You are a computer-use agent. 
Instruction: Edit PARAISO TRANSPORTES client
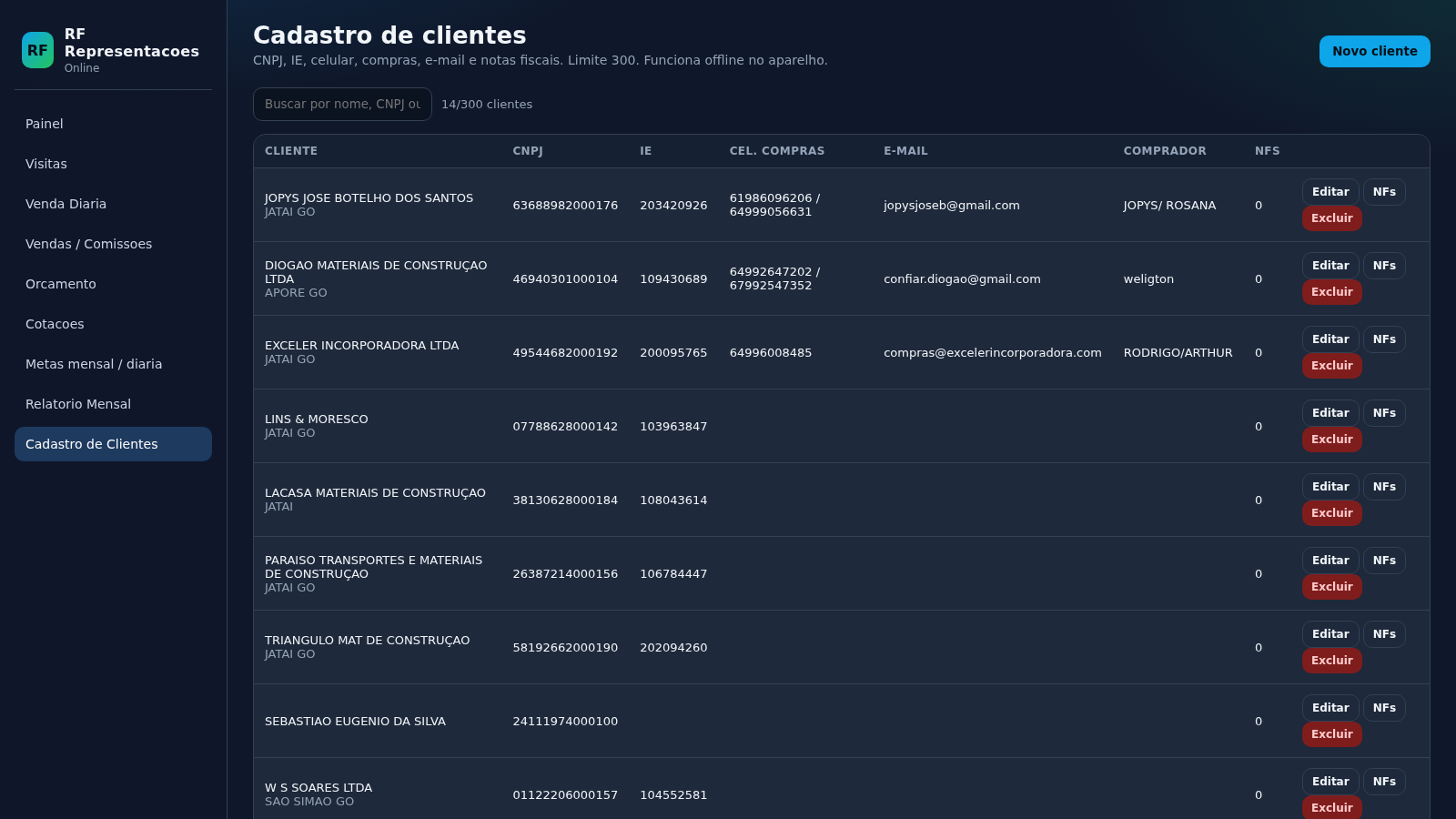pyautogui.click(x=1330, y=561)
